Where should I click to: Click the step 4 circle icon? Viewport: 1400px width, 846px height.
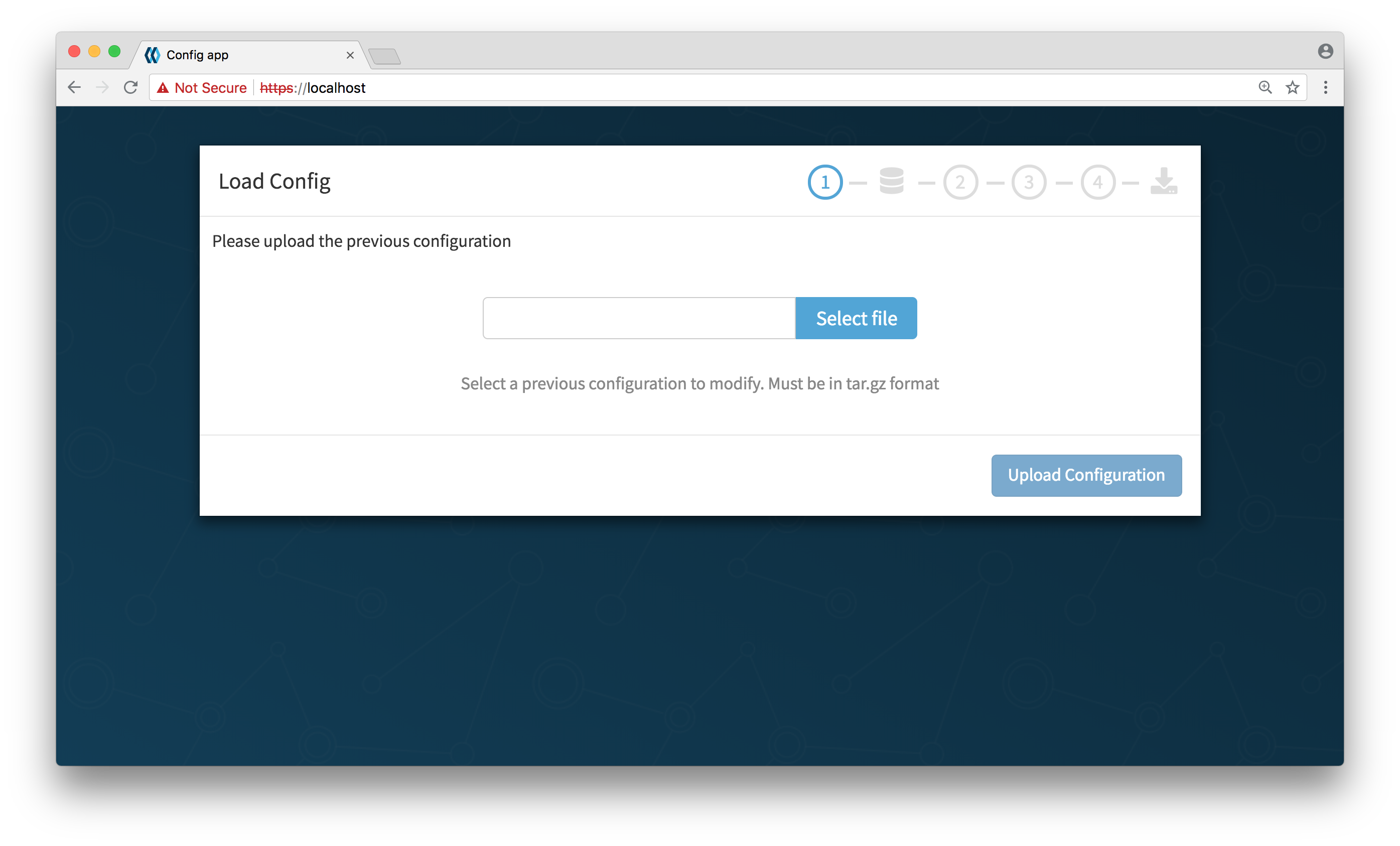pyautogui.click(x=1096, y=181)
